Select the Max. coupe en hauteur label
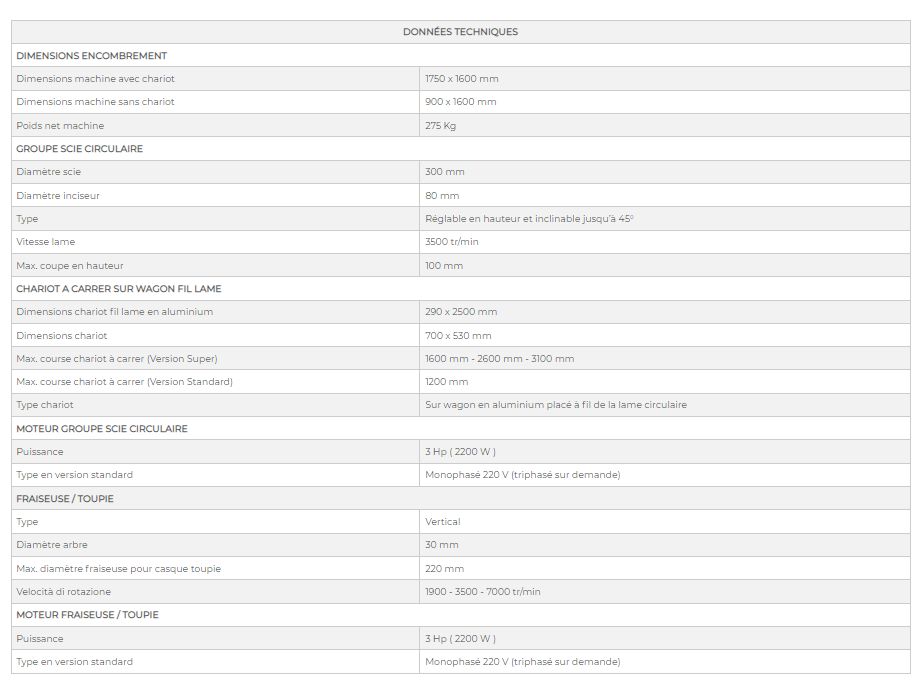This screenshot has width=919, height=681. [x=70, y=266]
